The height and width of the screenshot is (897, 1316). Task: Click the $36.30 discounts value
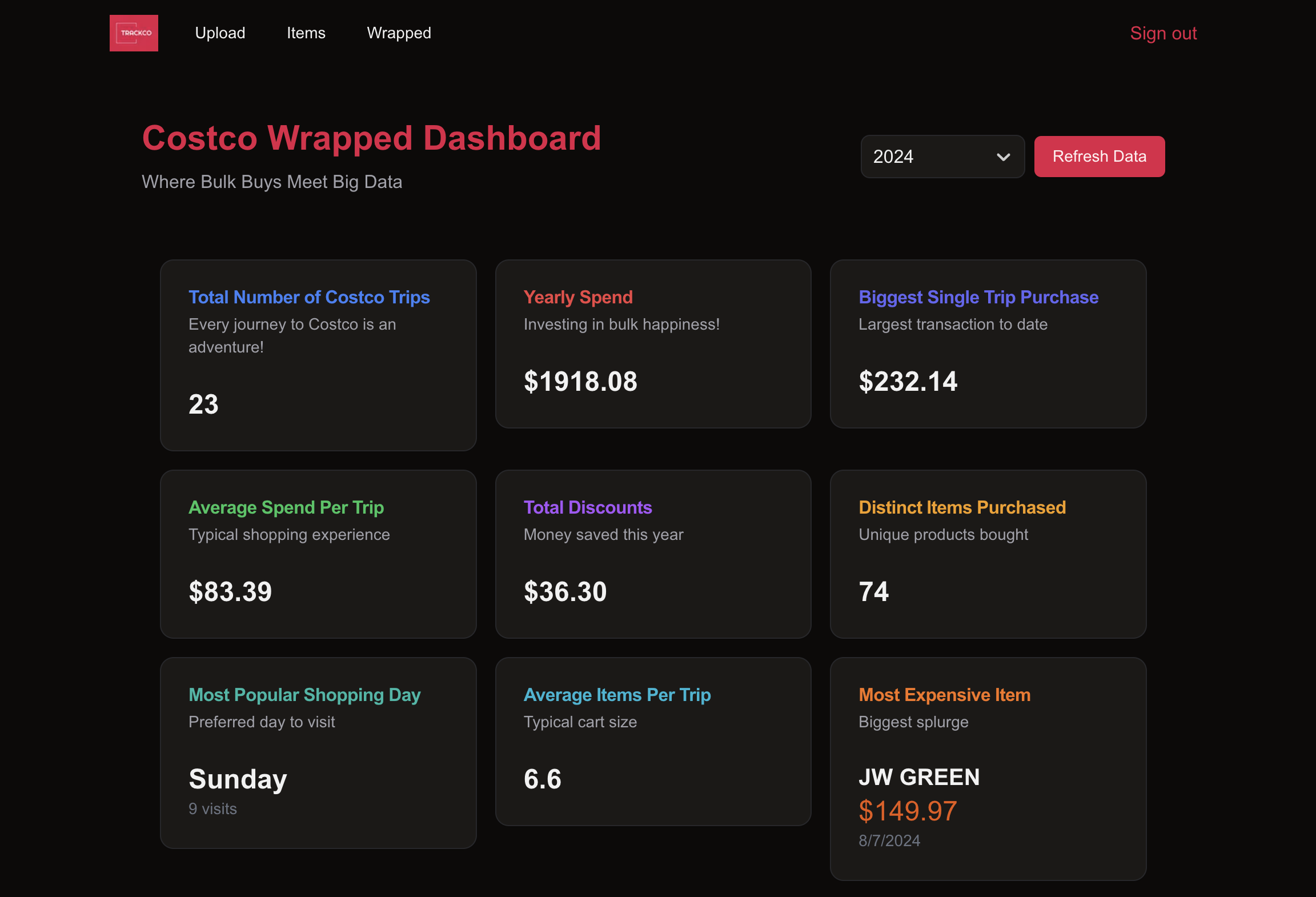click(565, 592)
